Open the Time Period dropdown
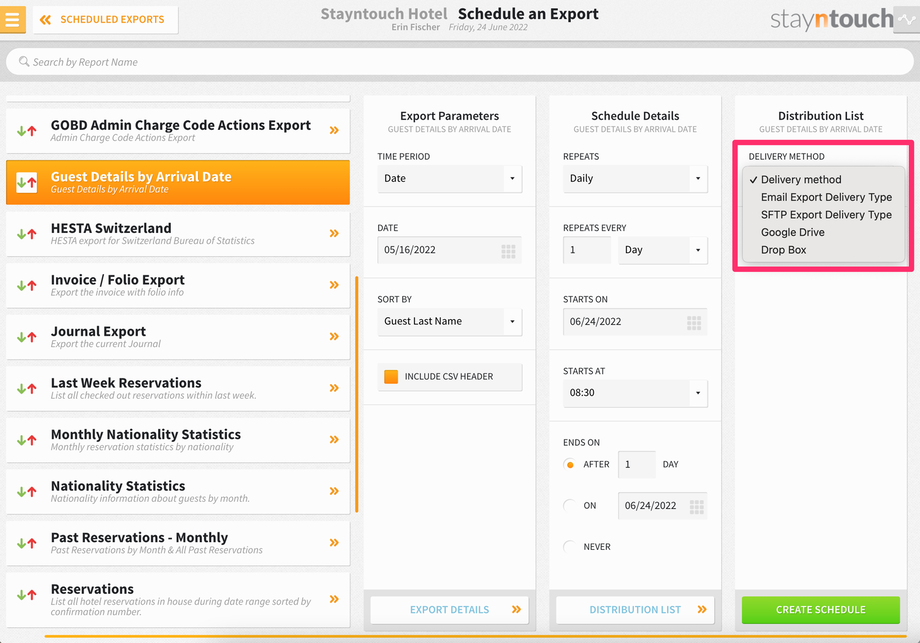 pos(449,178)
